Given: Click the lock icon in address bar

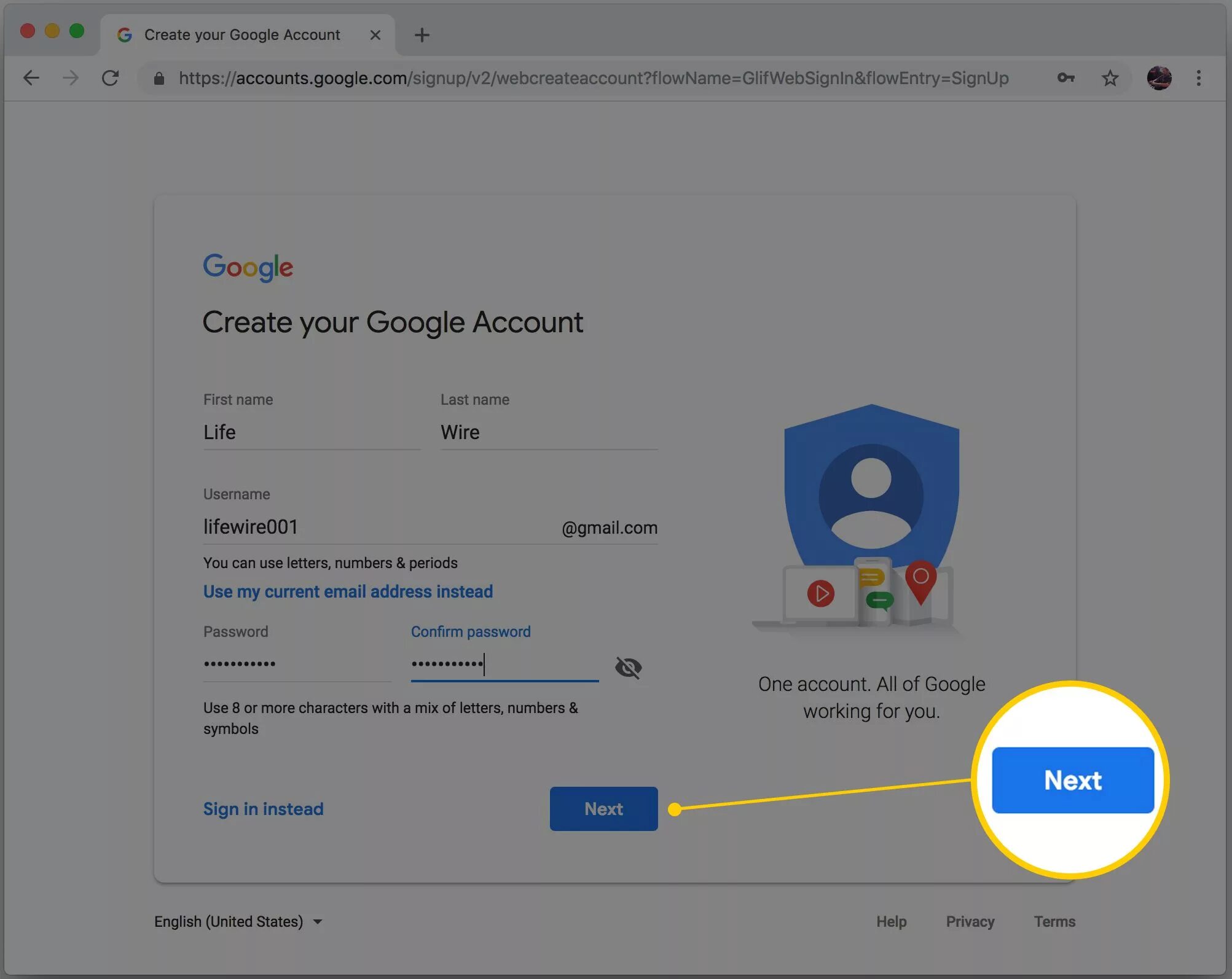Looking at the screenshot, I should 159,79.
